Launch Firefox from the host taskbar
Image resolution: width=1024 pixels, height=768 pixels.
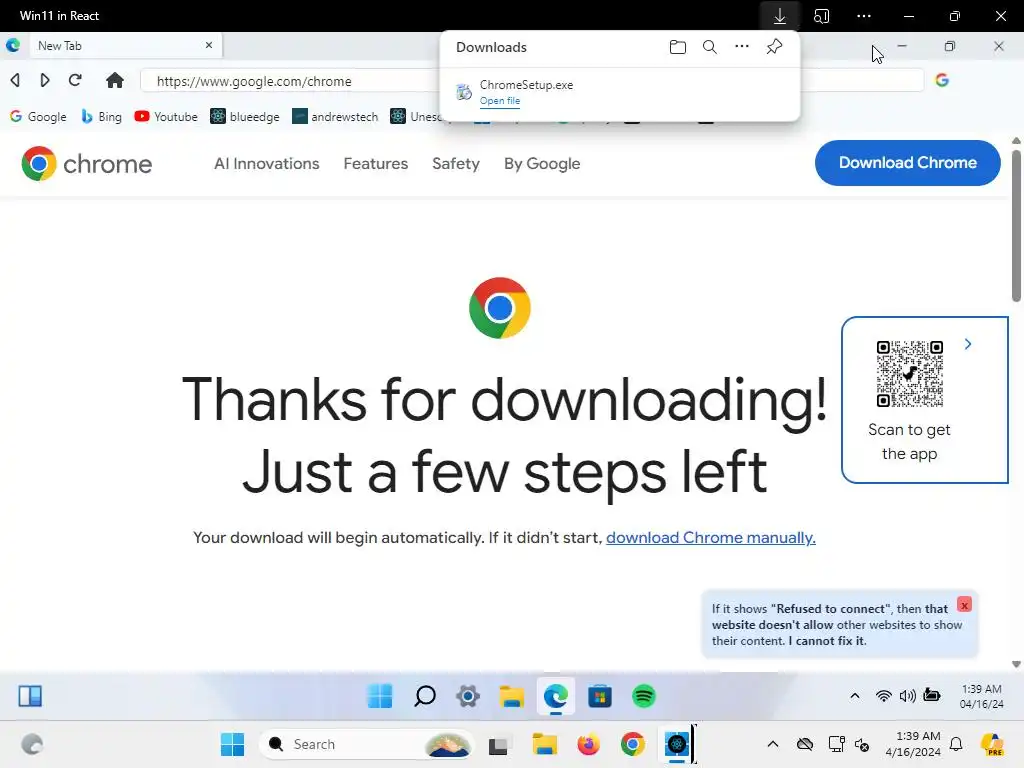tap(588, 744)
